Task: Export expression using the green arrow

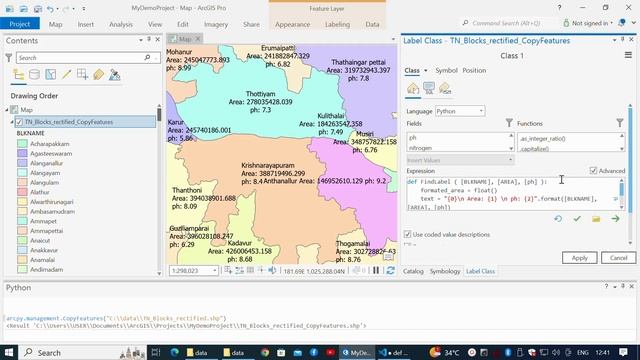Action: [x=616, y=219]
